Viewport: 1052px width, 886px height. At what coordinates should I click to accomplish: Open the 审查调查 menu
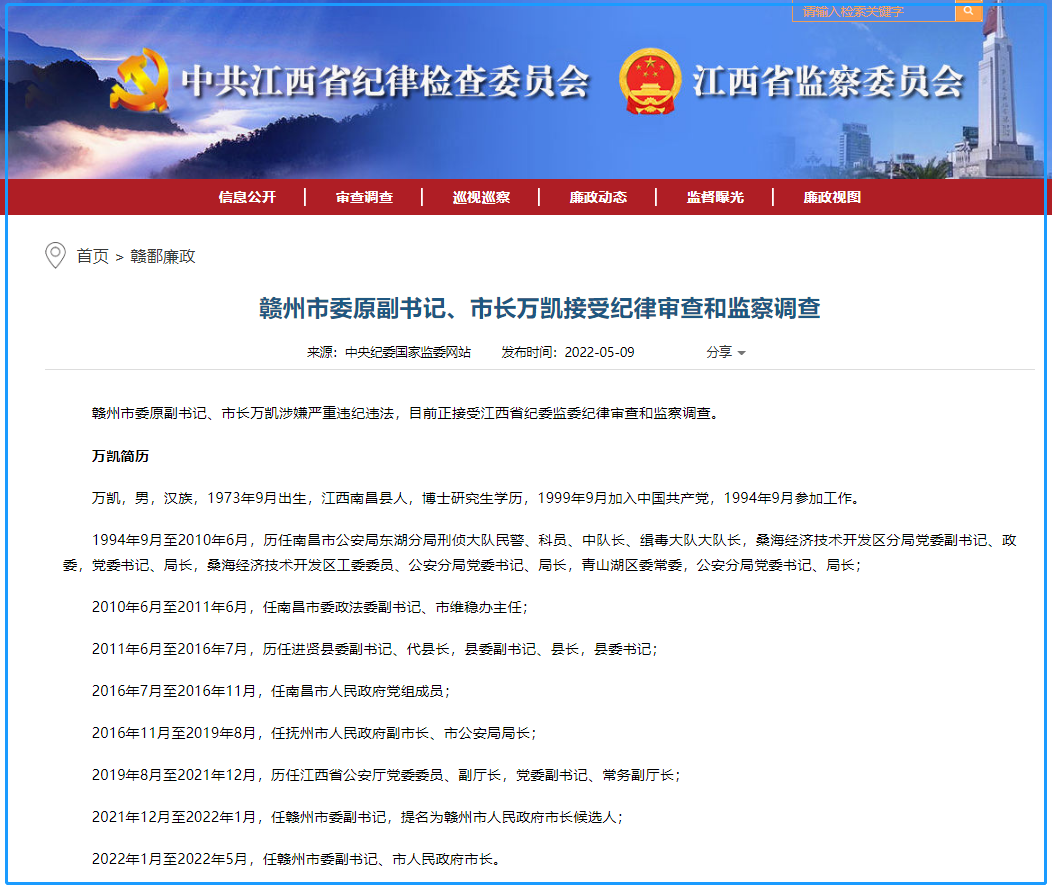(364, 197)
